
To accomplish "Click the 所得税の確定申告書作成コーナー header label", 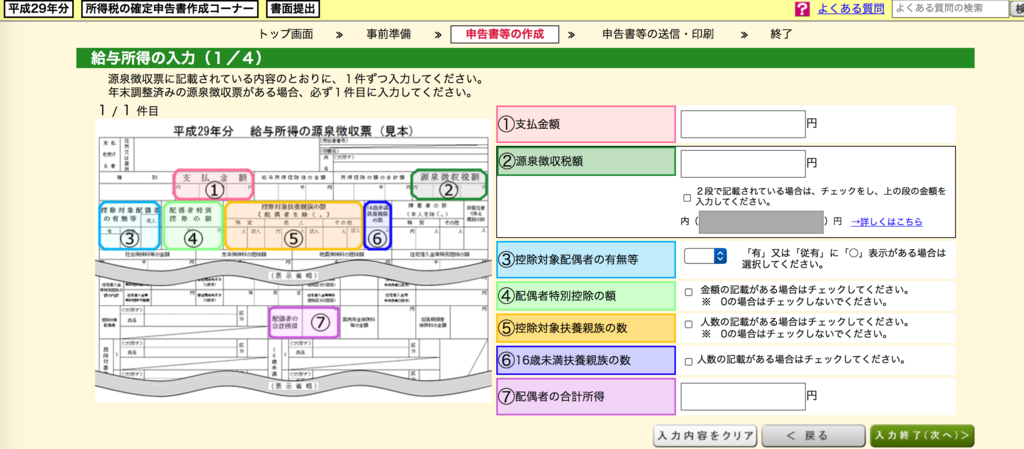I will coord(170,9).
